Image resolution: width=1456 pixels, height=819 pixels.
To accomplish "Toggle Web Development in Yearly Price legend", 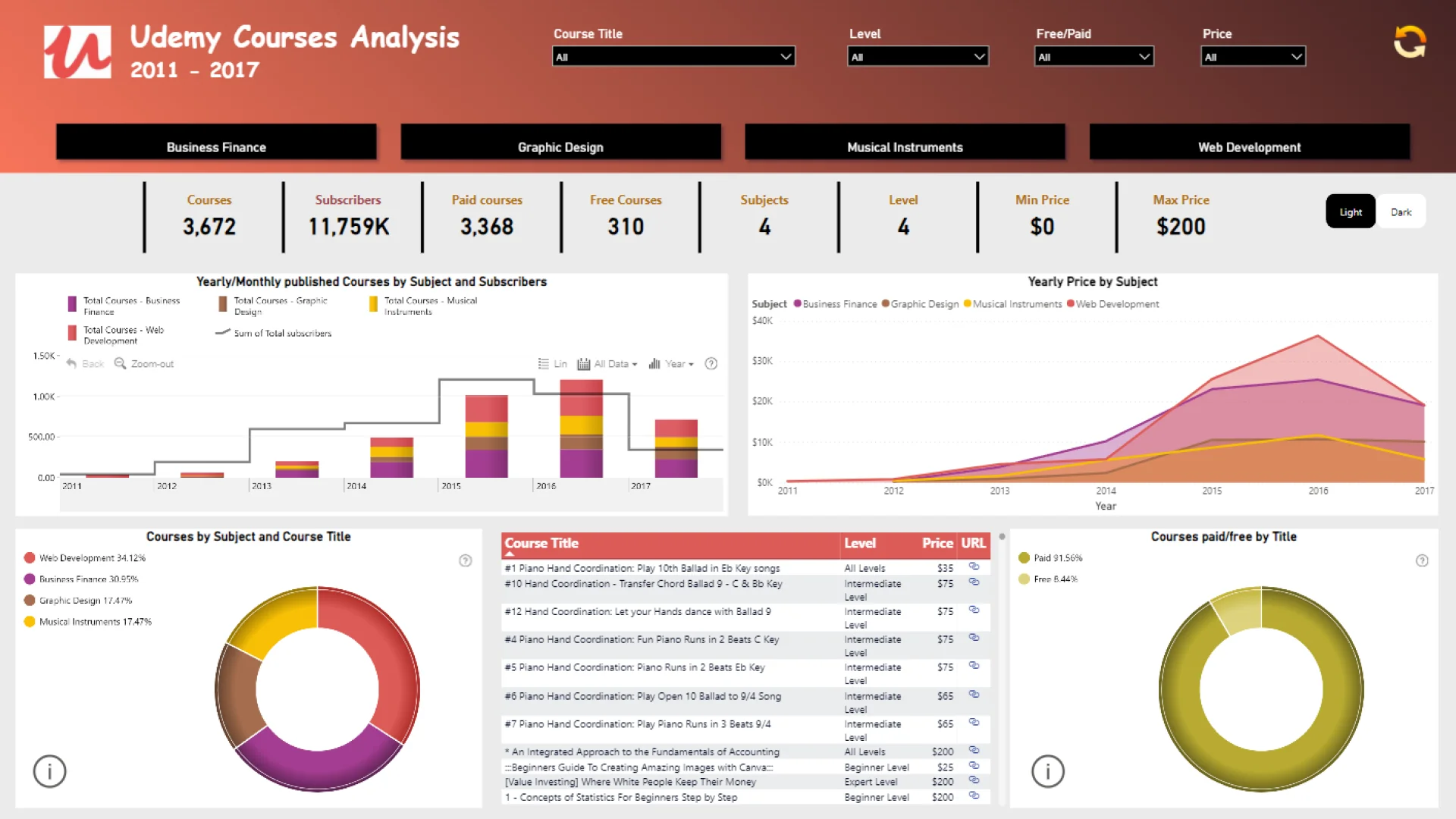I will tap(1112, 304).
